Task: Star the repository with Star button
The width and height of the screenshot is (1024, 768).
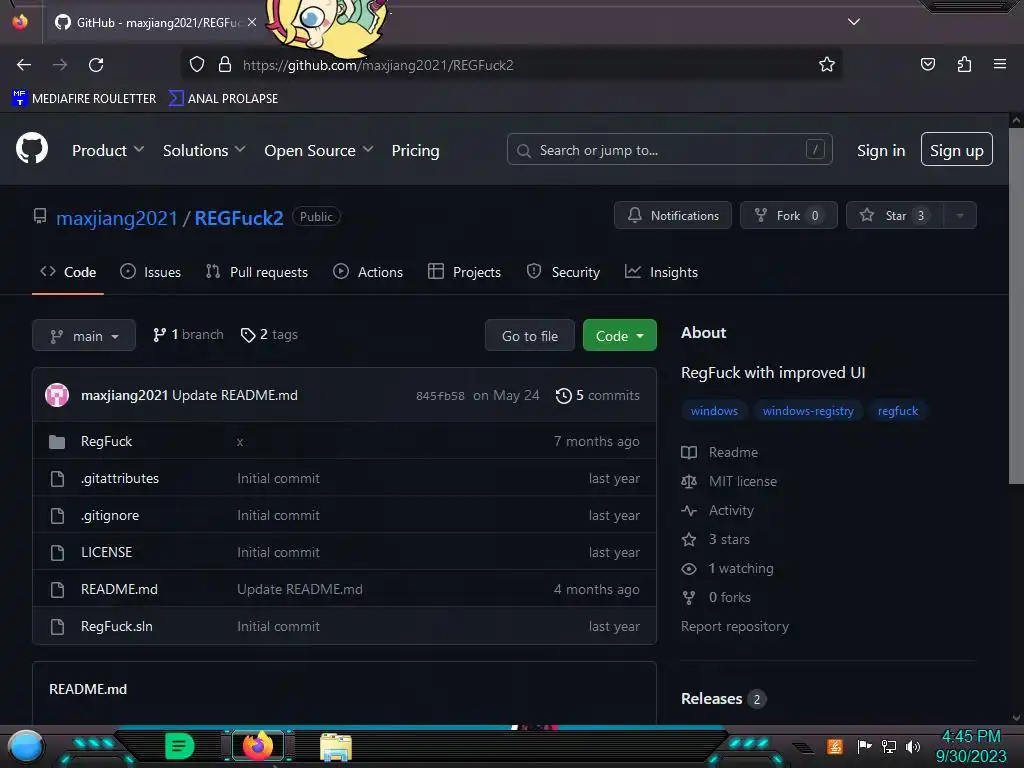Action: pyautogui.click(x=895, y=215)
